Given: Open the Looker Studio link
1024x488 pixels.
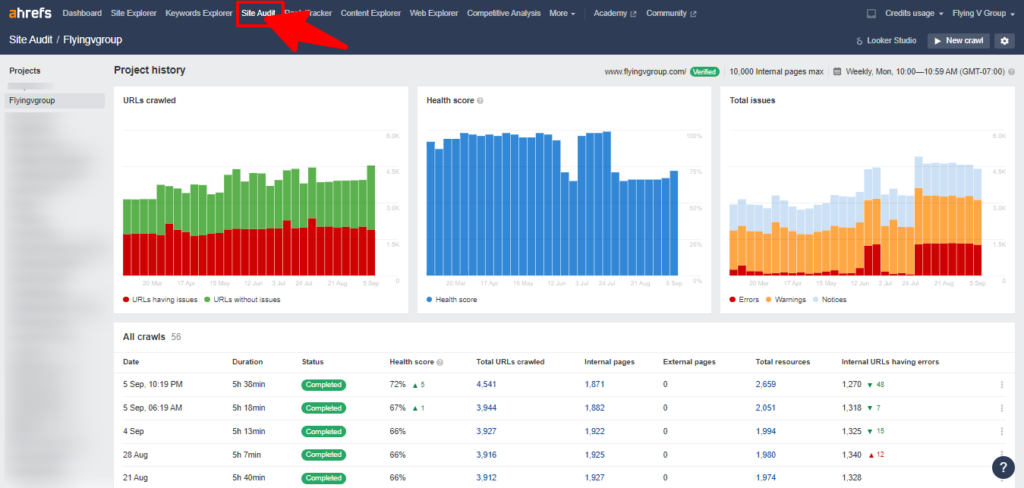Looking at the screenshot, I should tap(887, 41).
